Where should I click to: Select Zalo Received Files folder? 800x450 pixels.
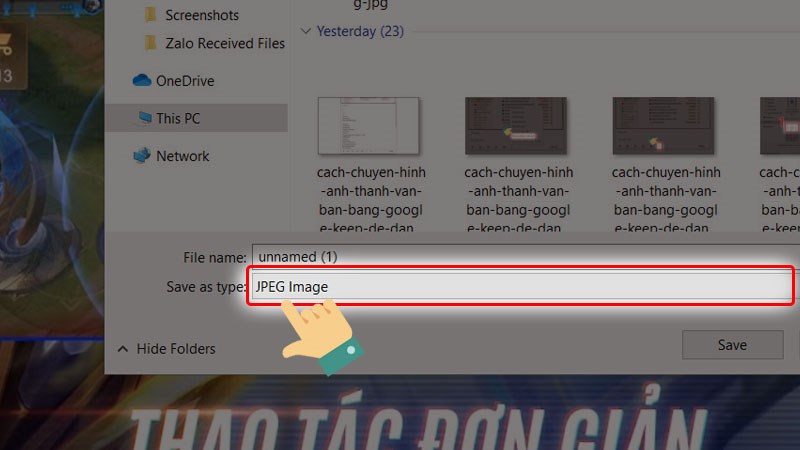point(224,43)
